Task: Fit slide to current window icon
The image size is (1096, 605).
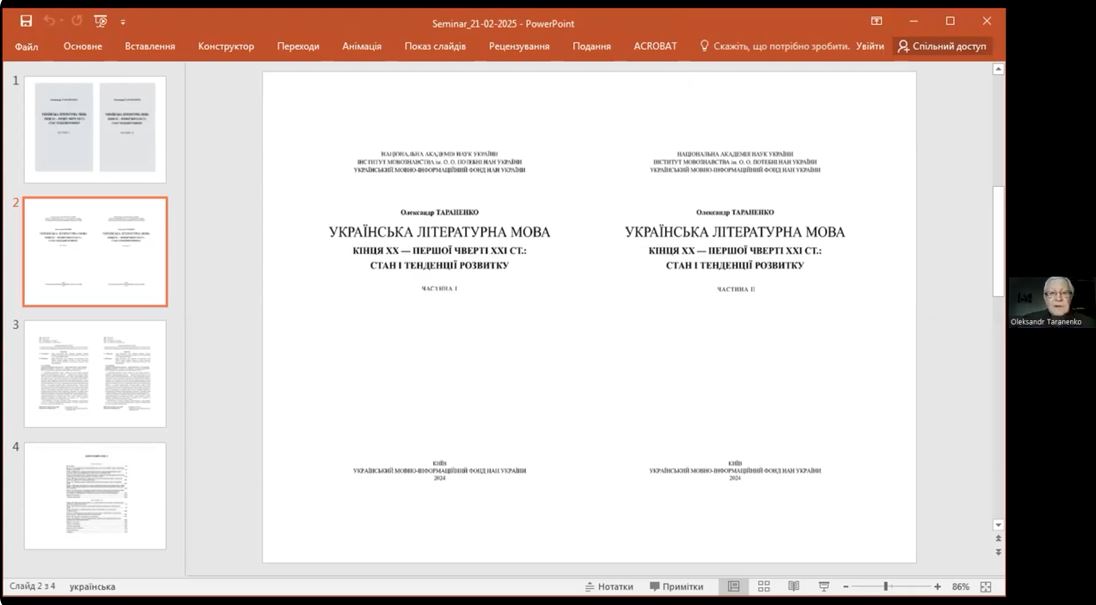Action: tap(986, 587)
